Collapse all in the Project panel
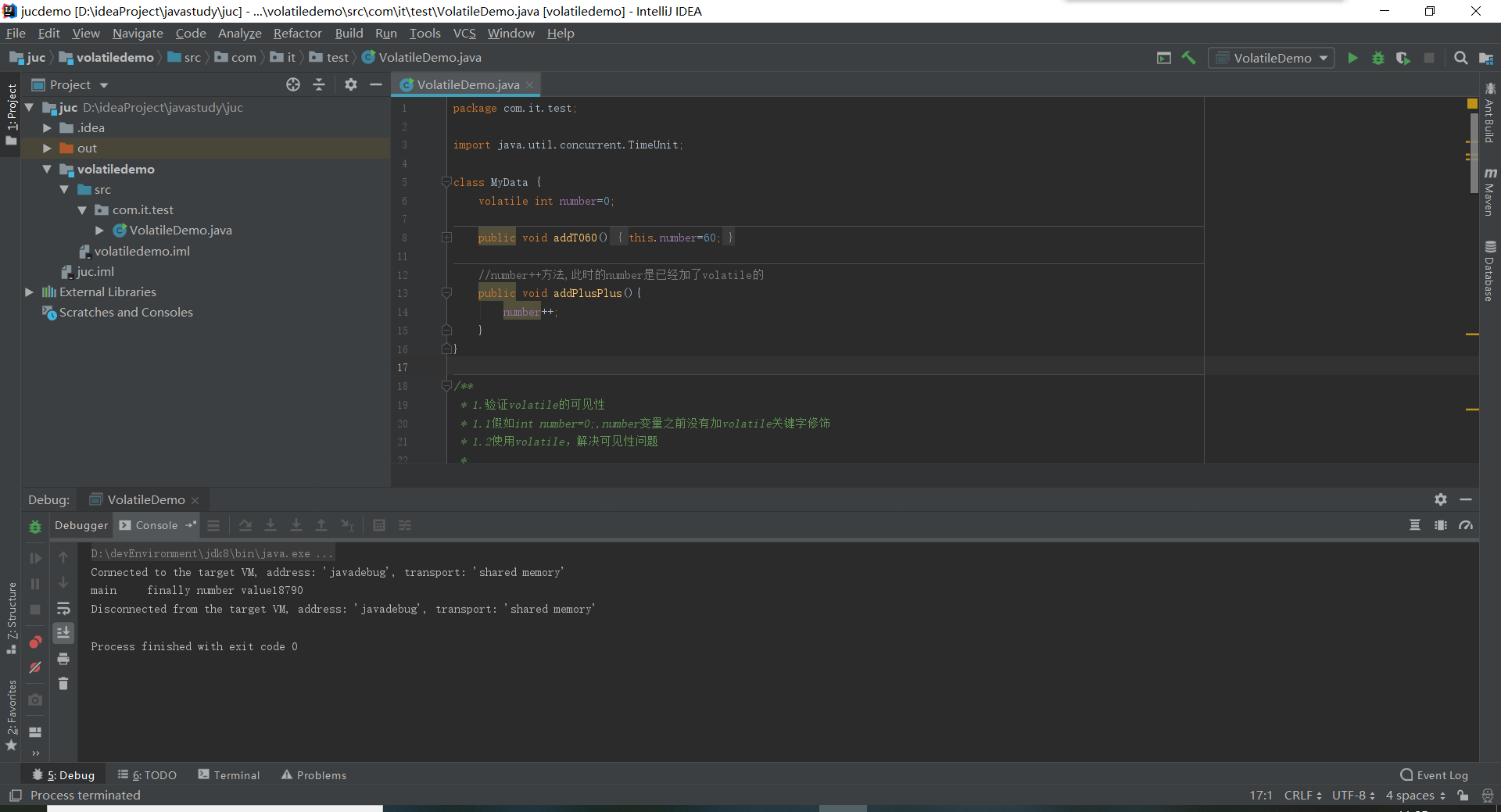1501x812 pixels. 319,84
